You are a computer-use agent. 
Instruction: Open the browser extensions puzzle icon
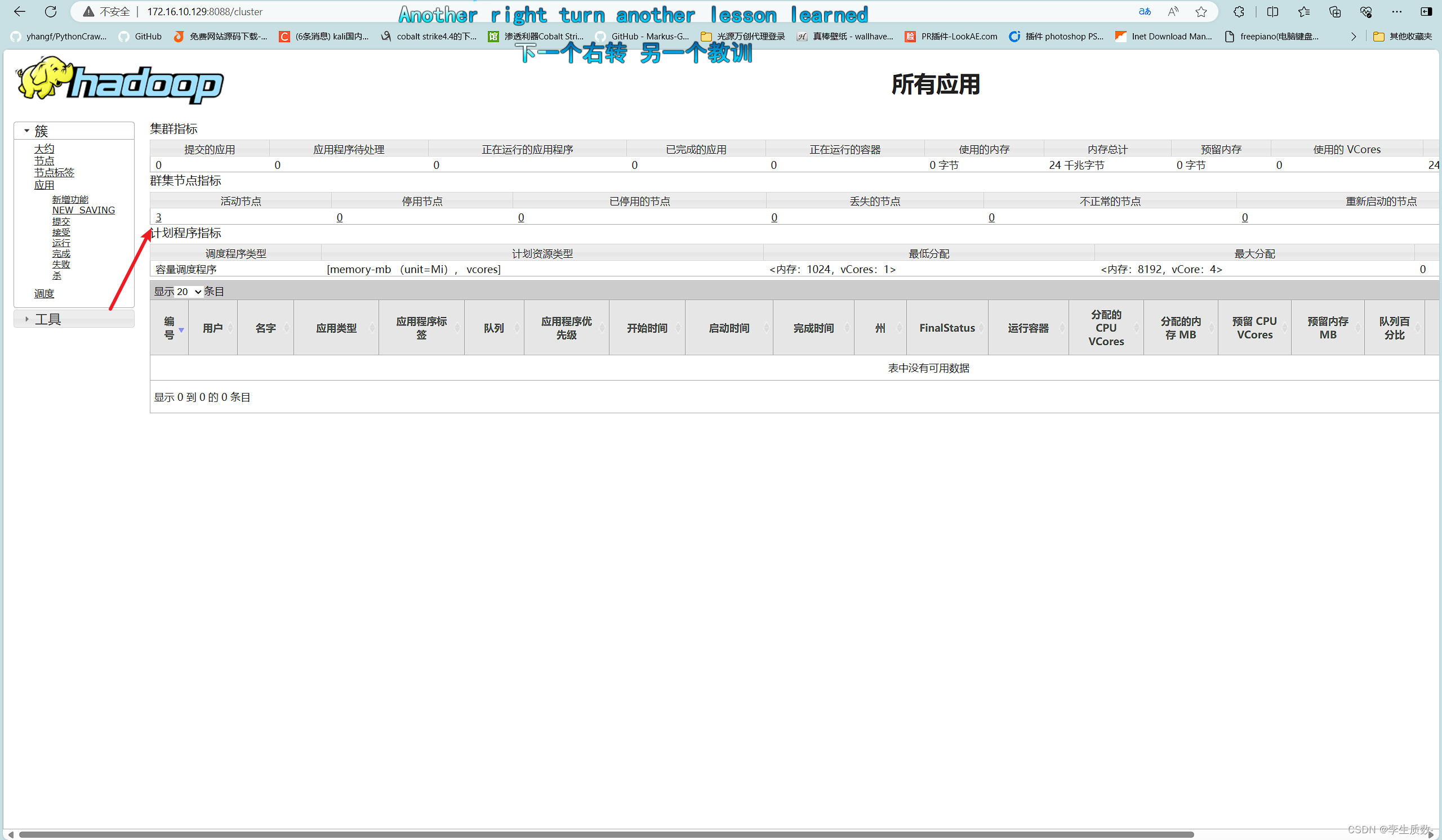(x=1239, y=11)
